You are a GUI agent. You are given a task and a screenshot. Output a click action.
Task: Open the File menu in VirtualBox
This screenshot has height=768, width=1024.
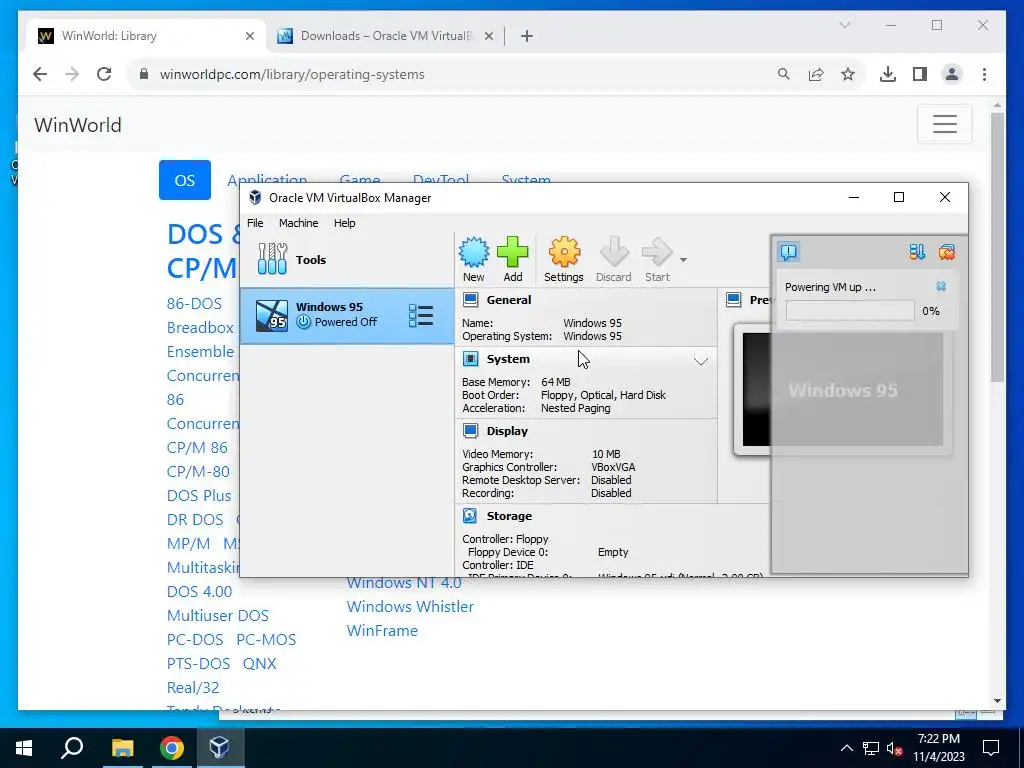pyautogui.click(x=255, y=223)
